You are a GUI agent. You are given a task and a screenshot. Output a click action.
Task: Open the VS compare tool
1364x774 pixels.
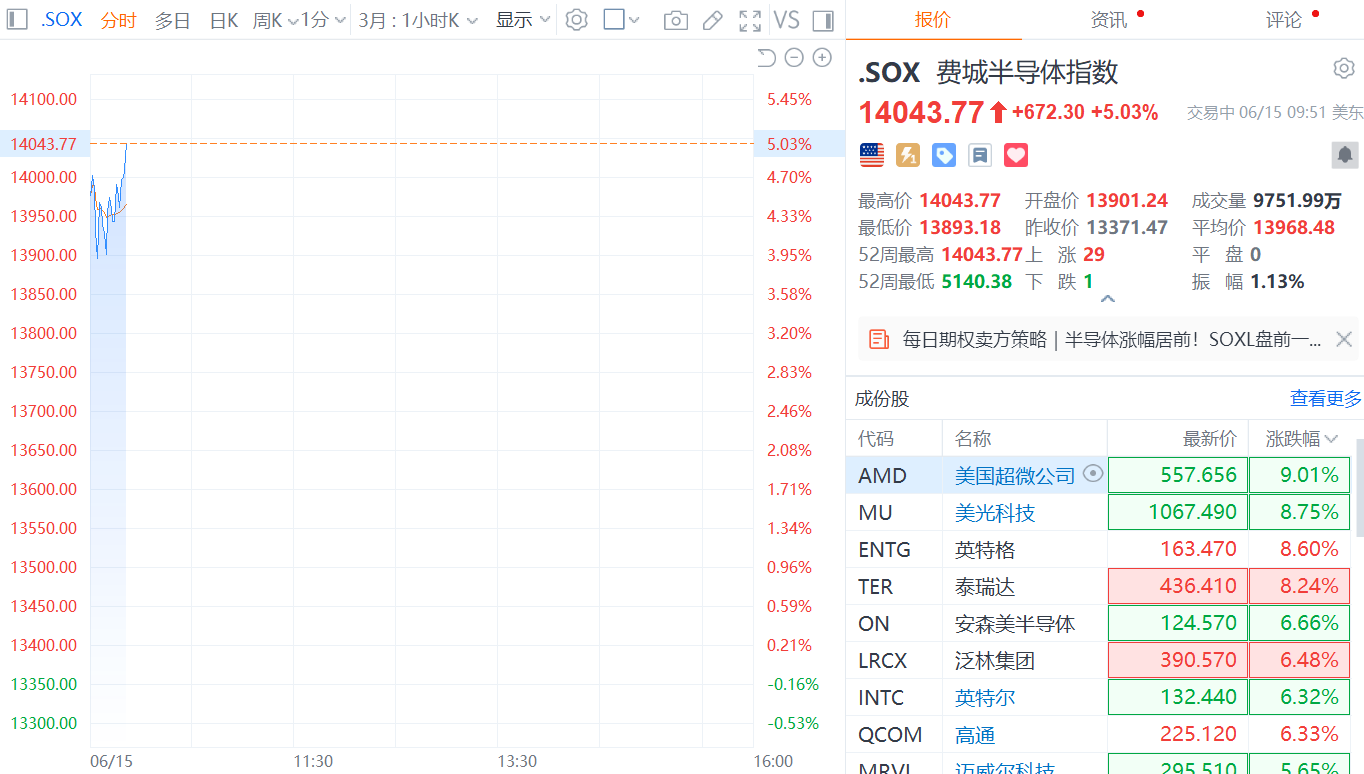787,20
